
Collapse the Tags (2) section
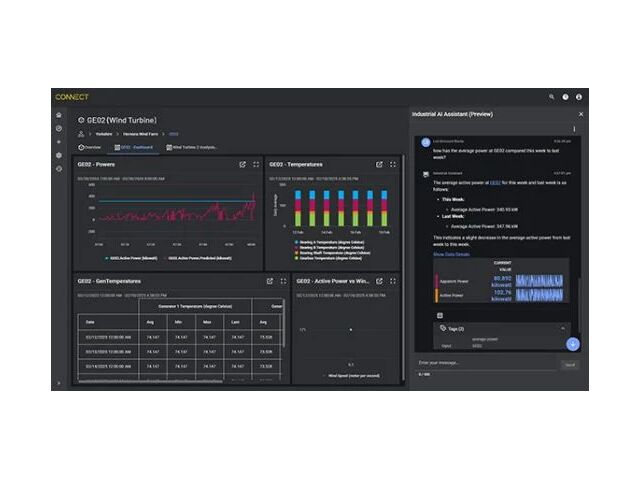pos(562,328)
